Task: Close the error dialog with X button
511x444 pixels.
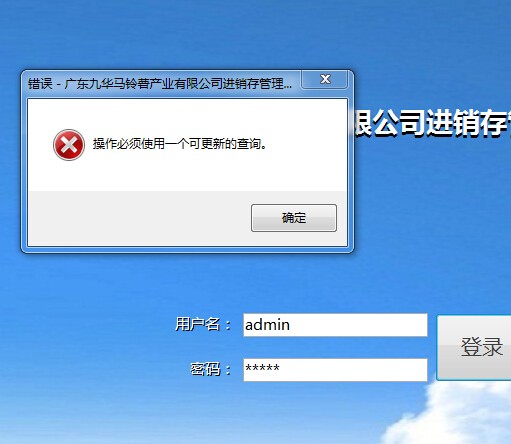Action: [325, 79]
